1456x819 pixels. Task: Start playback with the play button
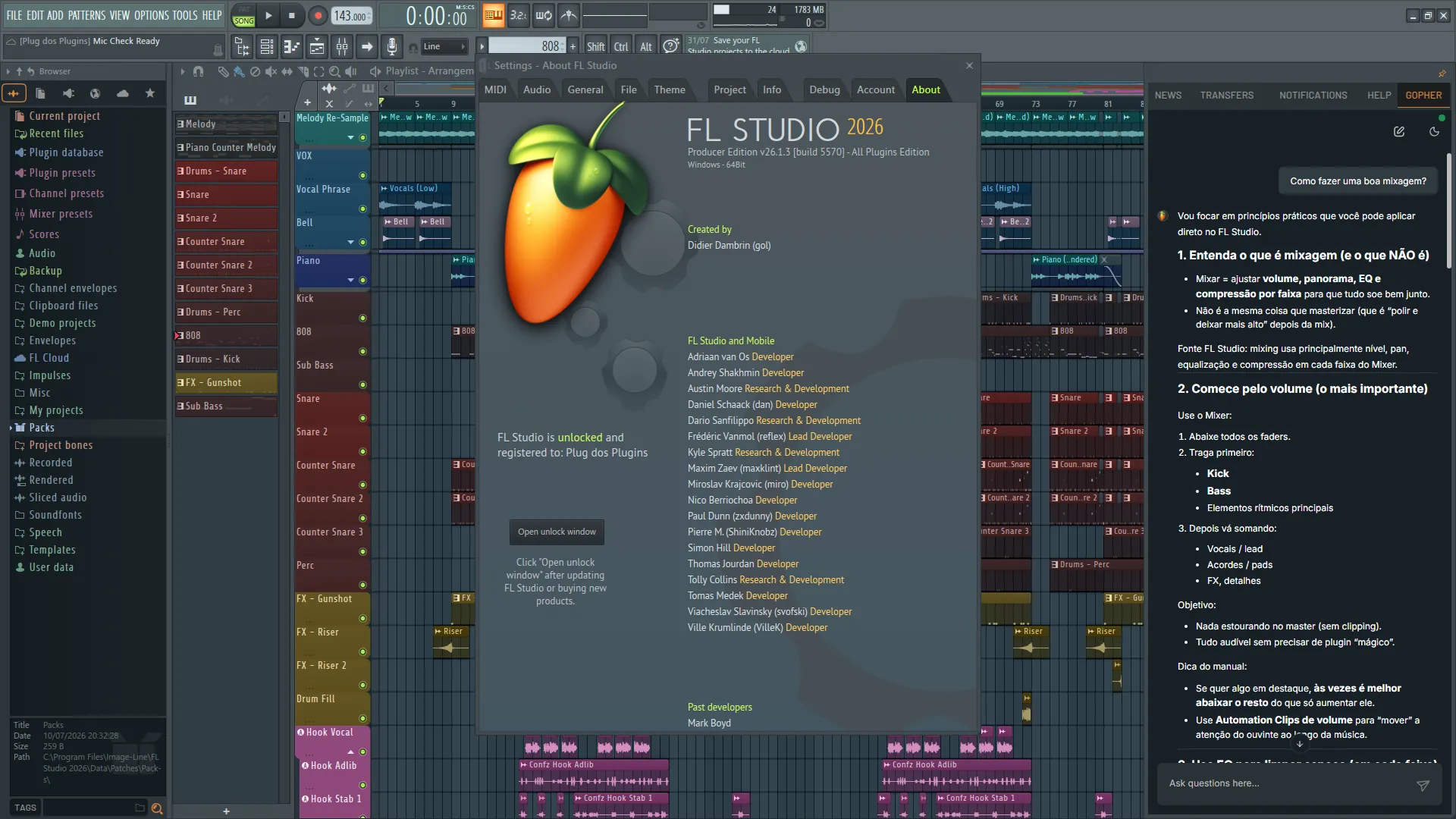coord(268,15)
